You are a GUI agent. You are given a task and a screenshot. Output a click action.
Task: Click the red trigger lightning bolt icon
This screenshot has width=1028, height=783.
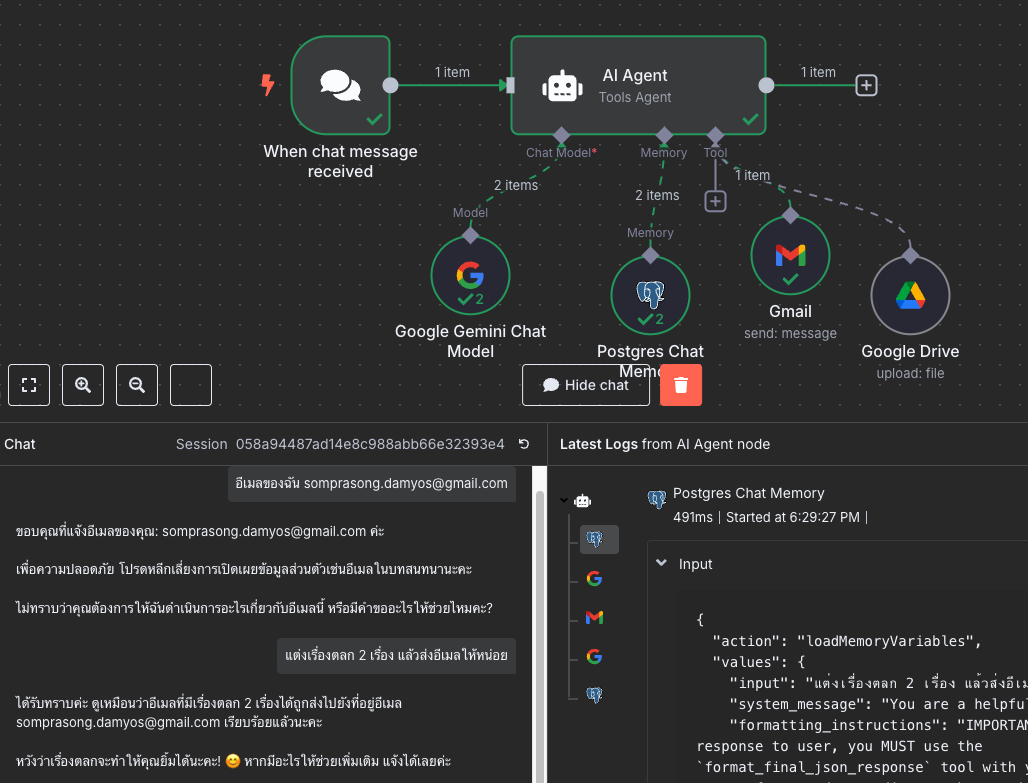click(x=267, y=85)
